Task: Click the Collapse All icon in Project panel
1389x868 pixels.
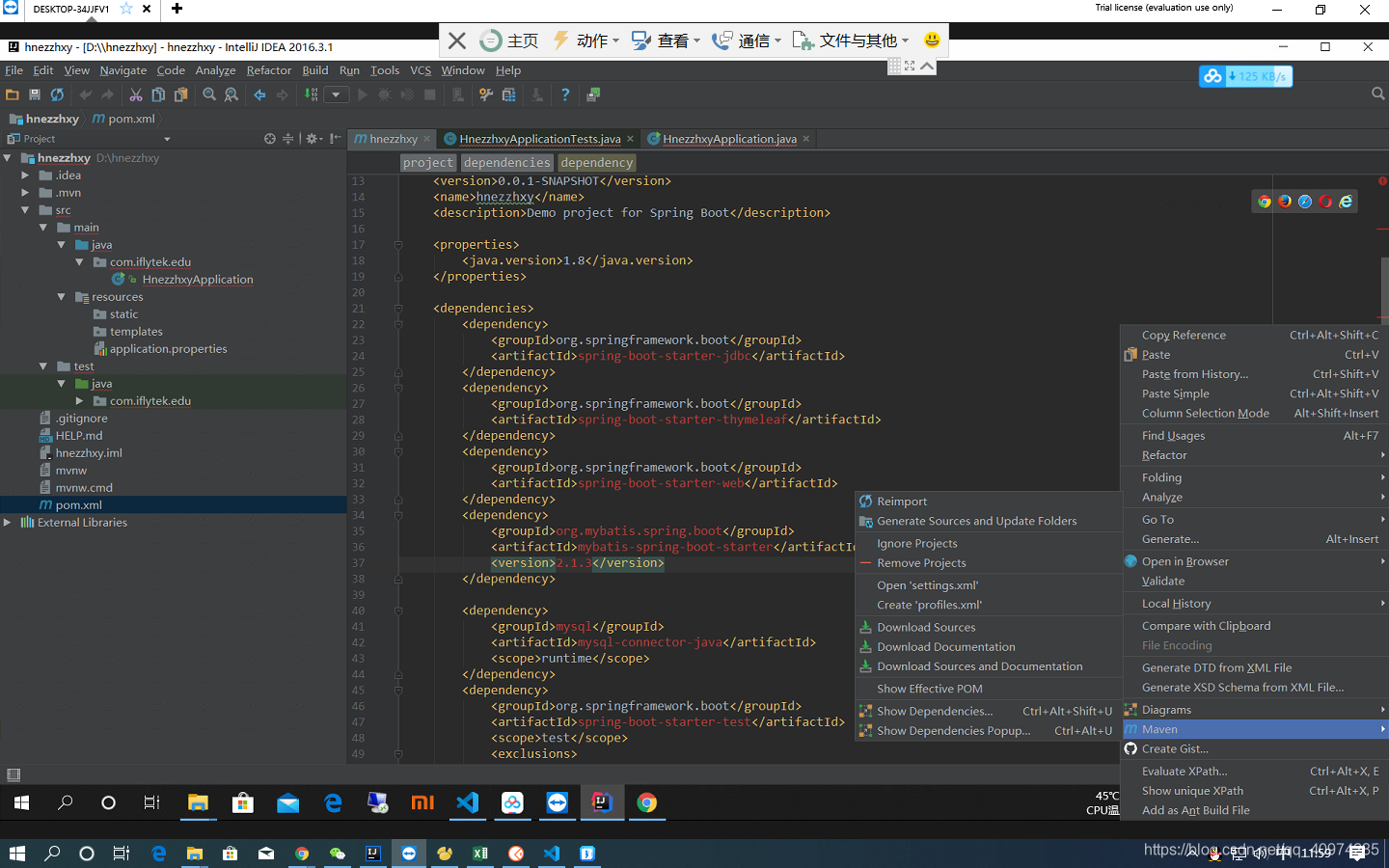Action: tap(287, 139)
